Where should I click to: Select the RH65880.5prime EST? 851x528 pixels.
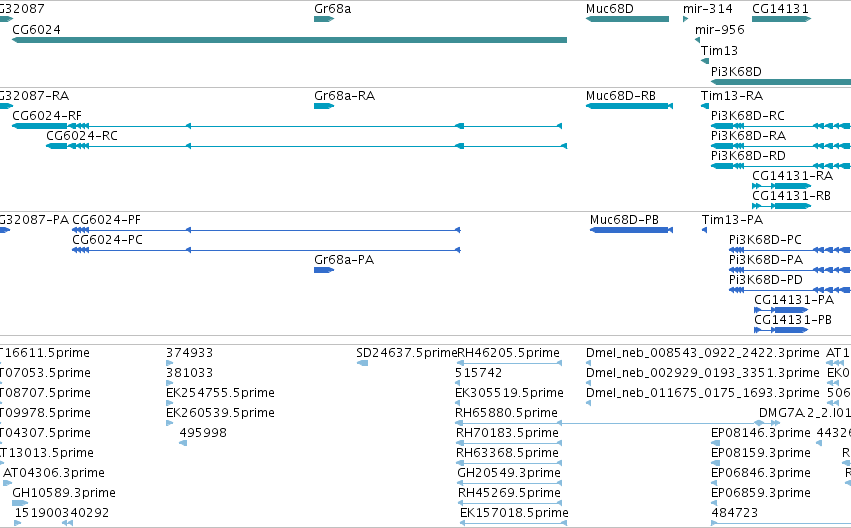pyautogui.click(x=506, y=413)
